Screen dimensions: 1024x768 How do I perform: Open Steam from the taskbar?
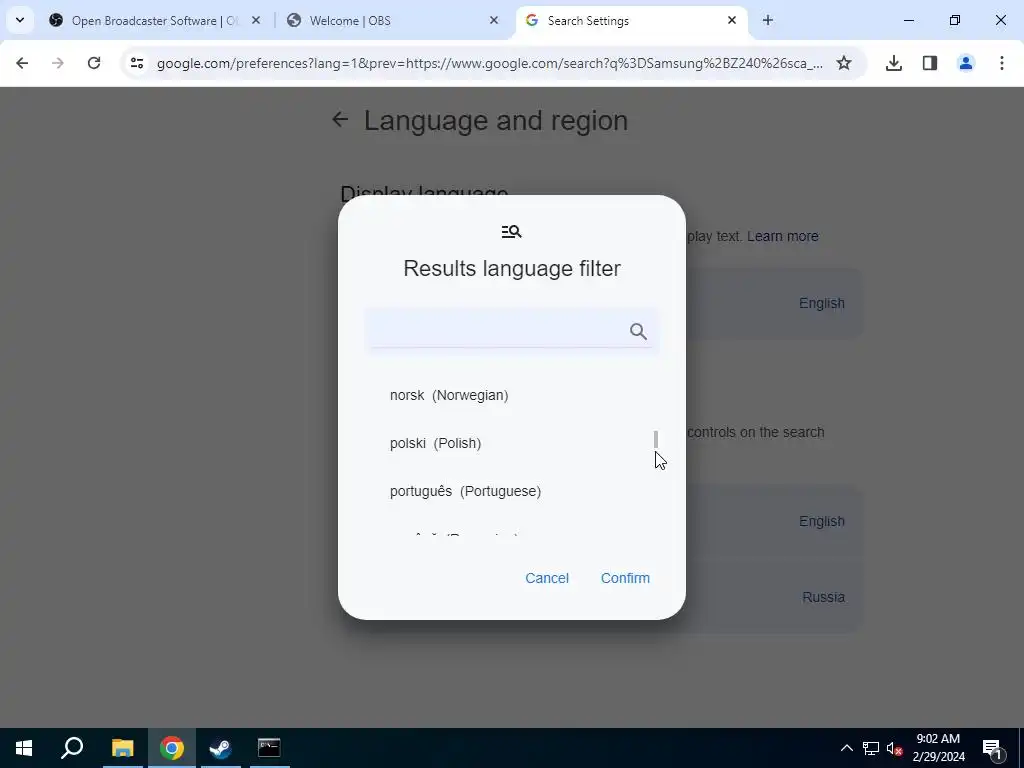tap(220, 748)
